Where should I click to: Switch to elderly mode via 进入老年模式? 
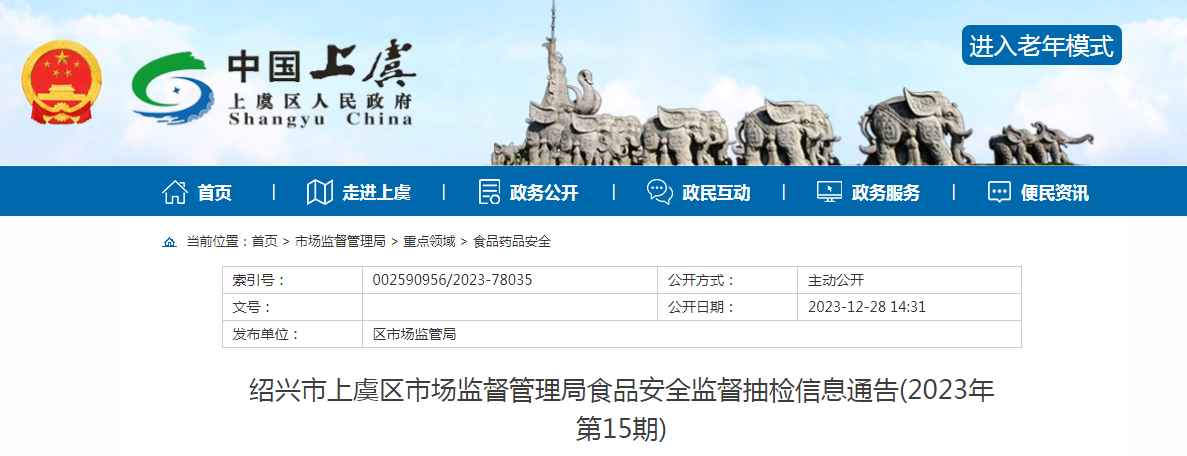[1042, 45]
